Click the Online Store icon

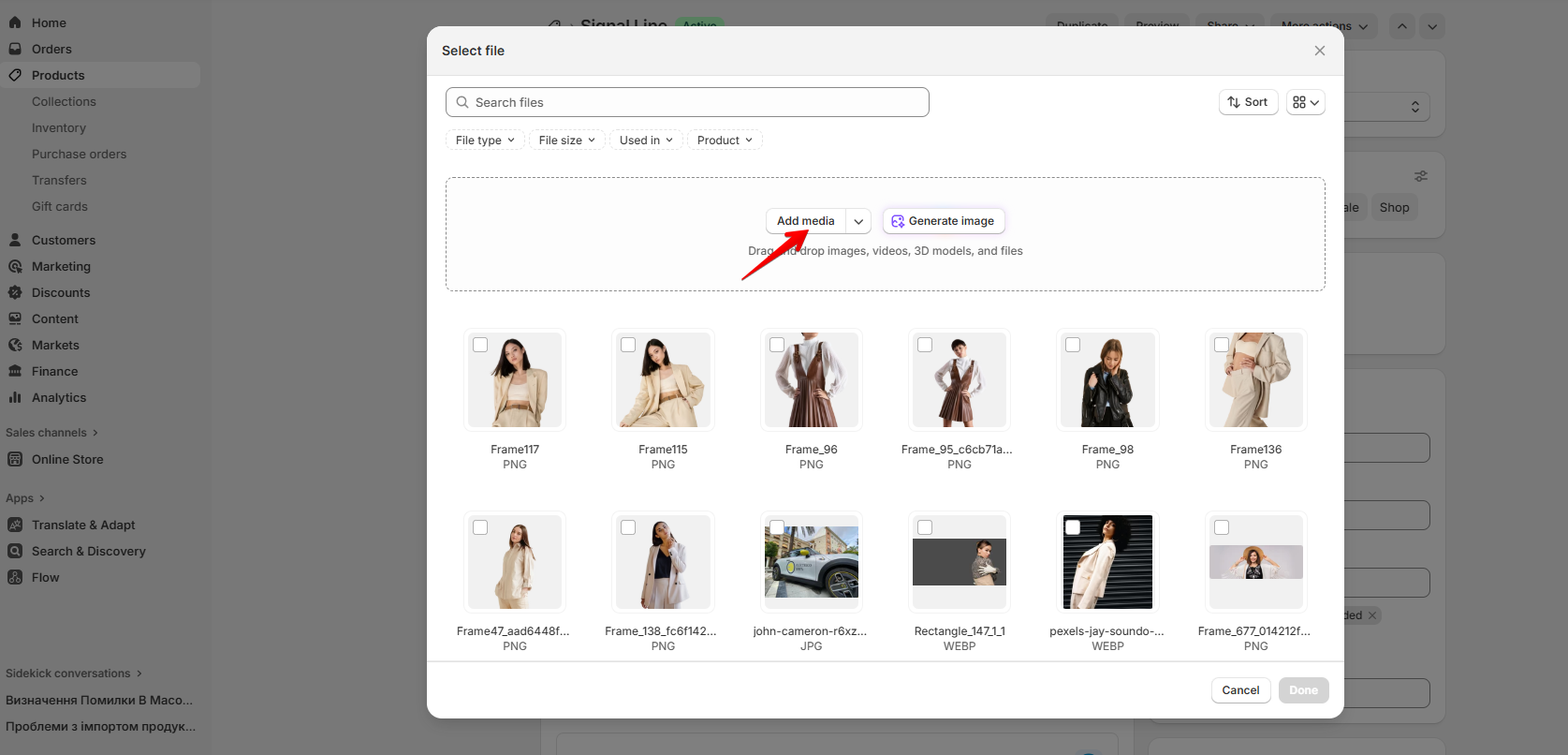15,459
